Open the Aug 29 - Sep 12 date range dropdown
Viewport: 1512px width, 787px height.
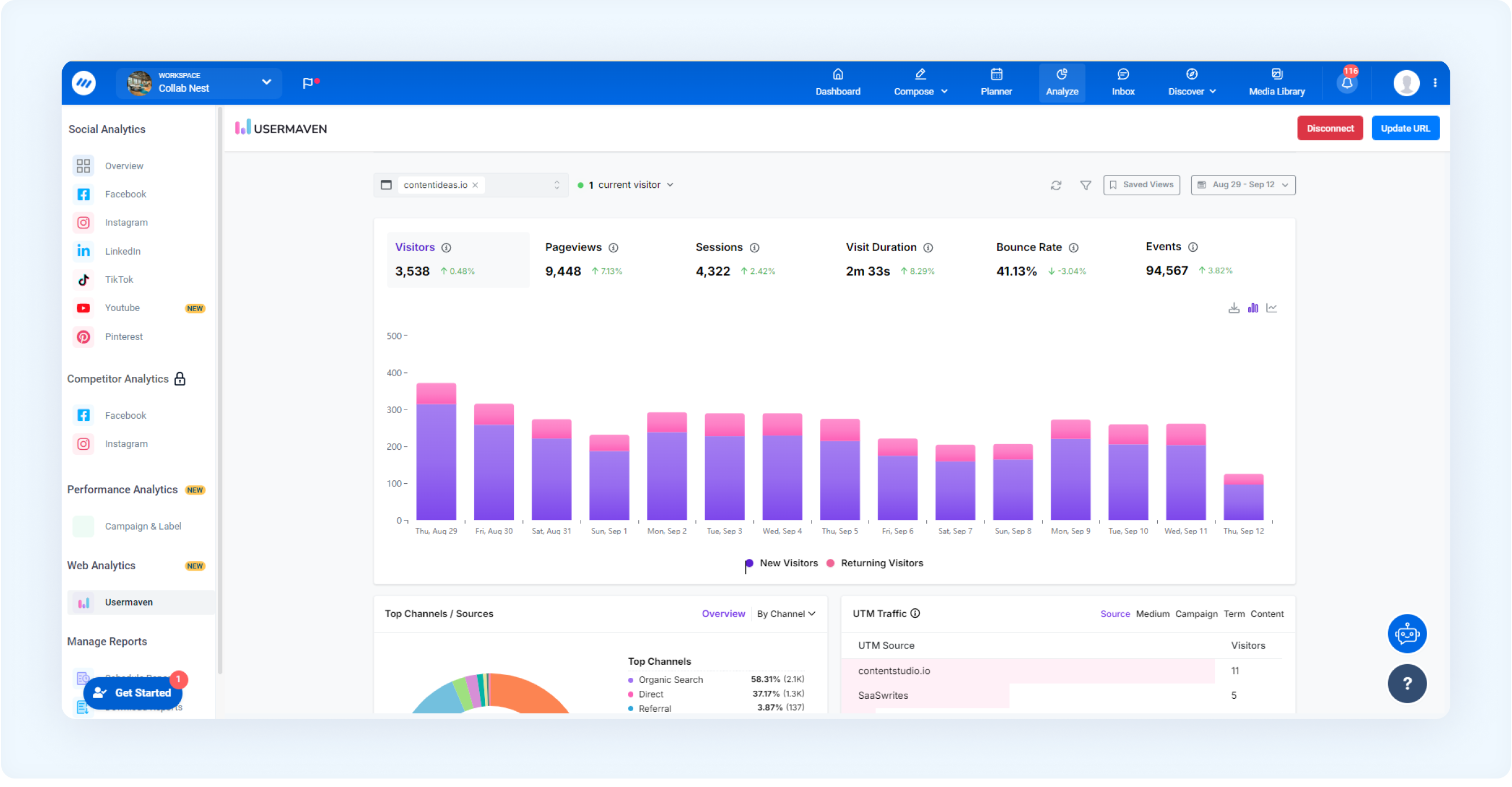point(1243,185)
